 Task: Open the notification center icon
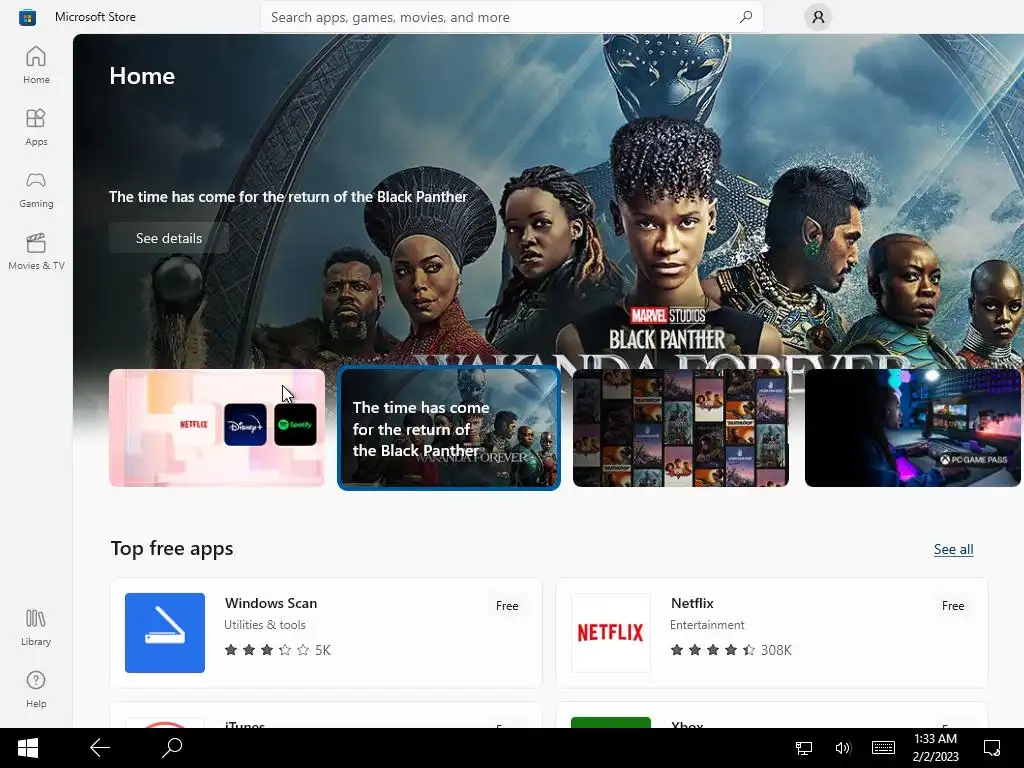pos(992,748)
